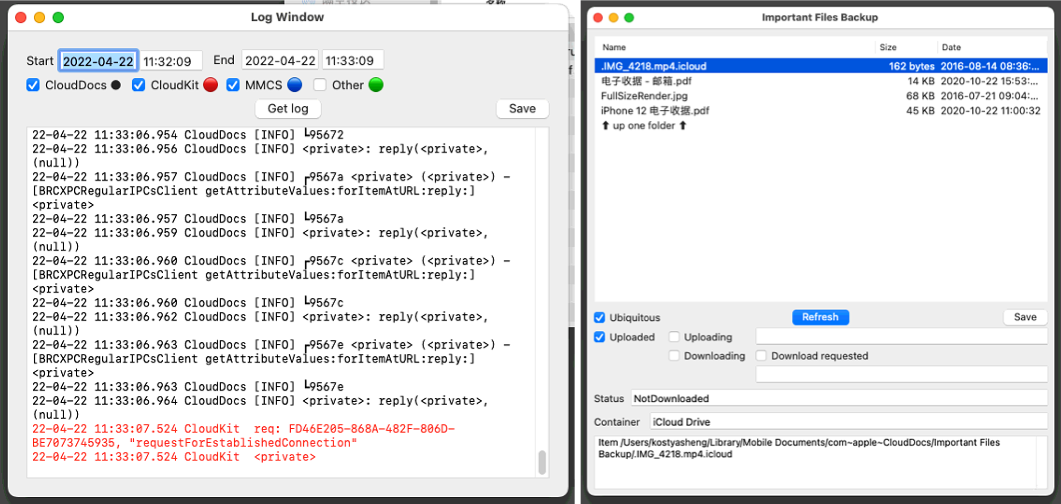The image size is (1061, 504).
Task: Click the blue Refresh button
Action: [820, 317]
